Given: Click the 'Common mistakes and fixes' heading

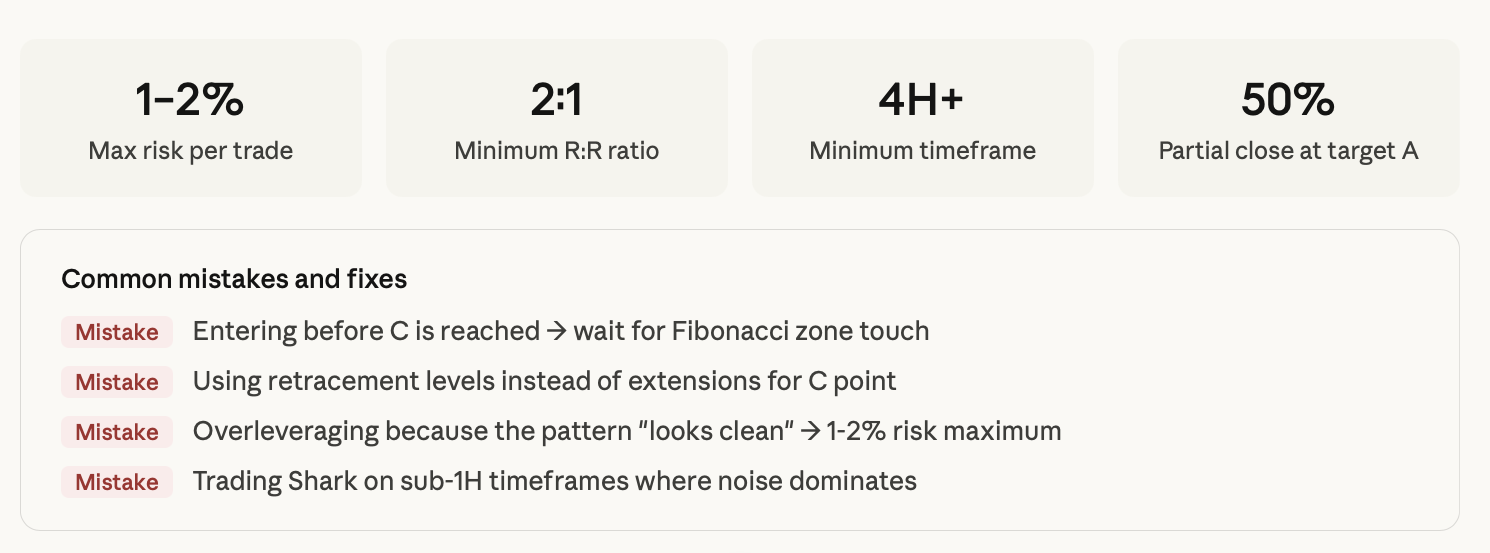Looking at the screenshot, I should pos(234,279).
